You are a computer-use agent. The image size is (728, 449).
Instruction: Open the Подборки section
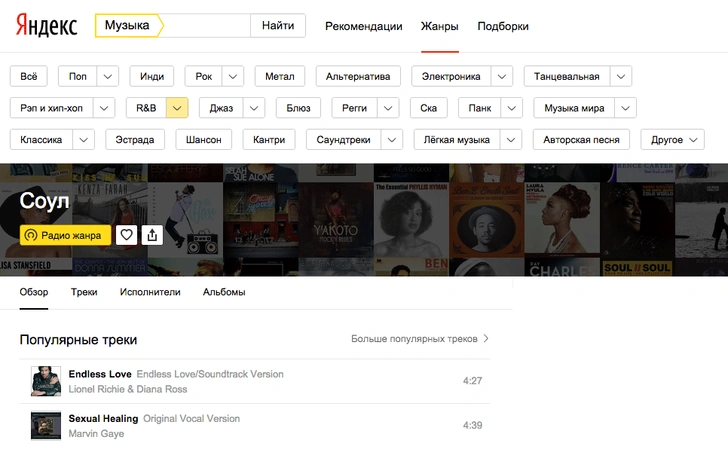[x=503, y=26]
